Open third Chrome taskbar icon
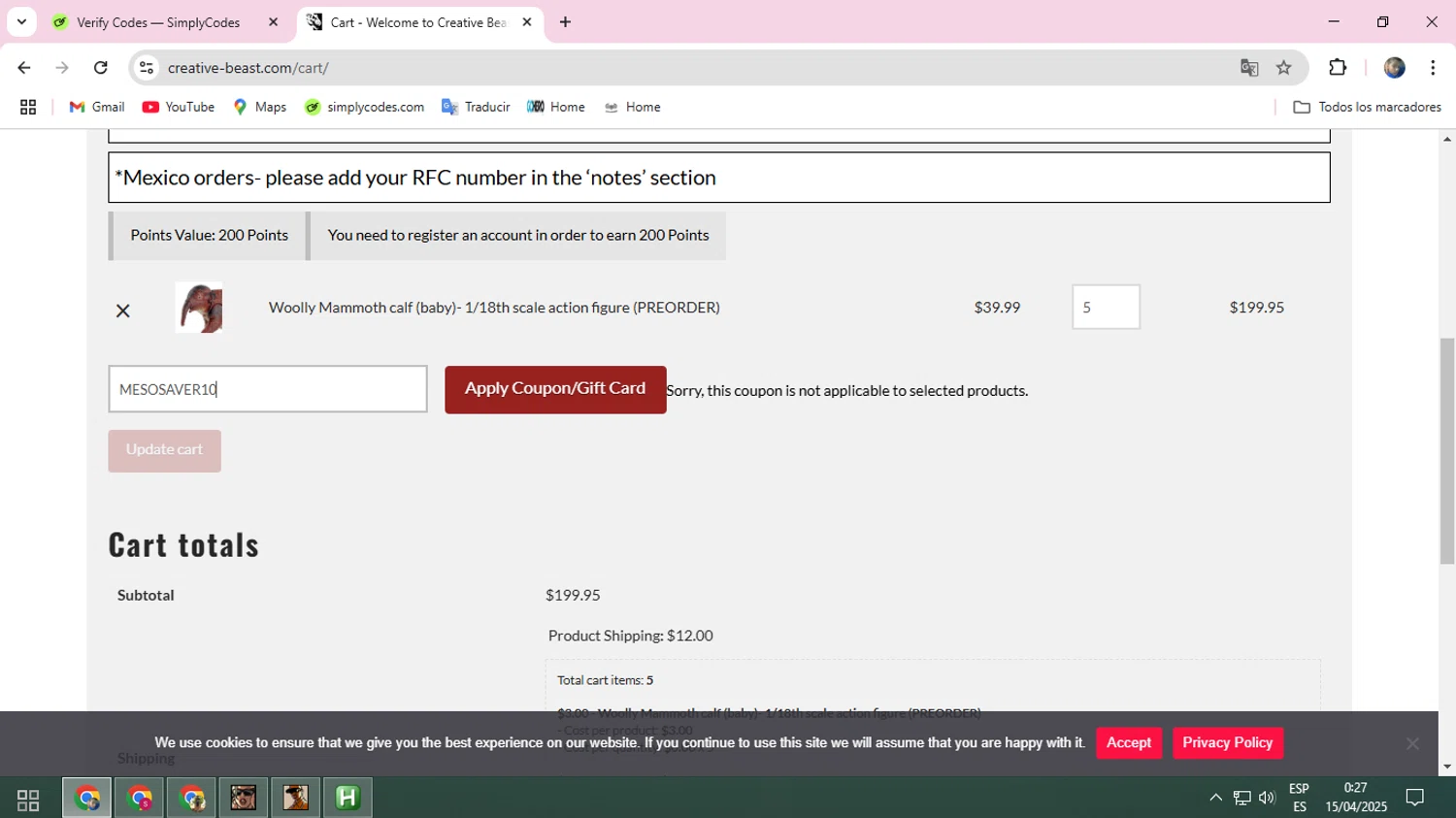Viewport: 1456px width, 818px height. point(191,798)
